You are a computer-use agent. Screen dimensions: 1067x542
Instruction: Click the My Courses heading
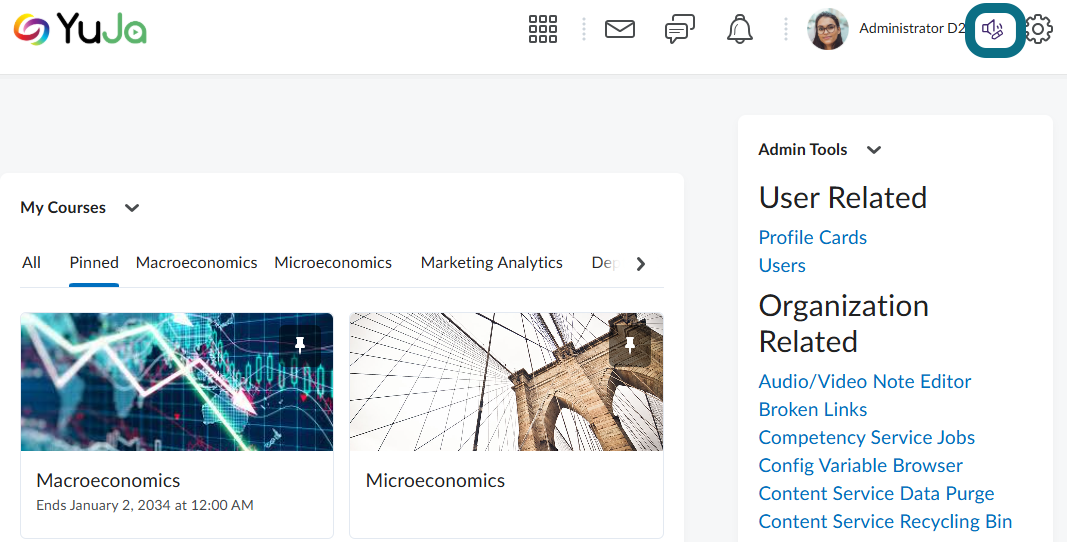tap(63, 208)
